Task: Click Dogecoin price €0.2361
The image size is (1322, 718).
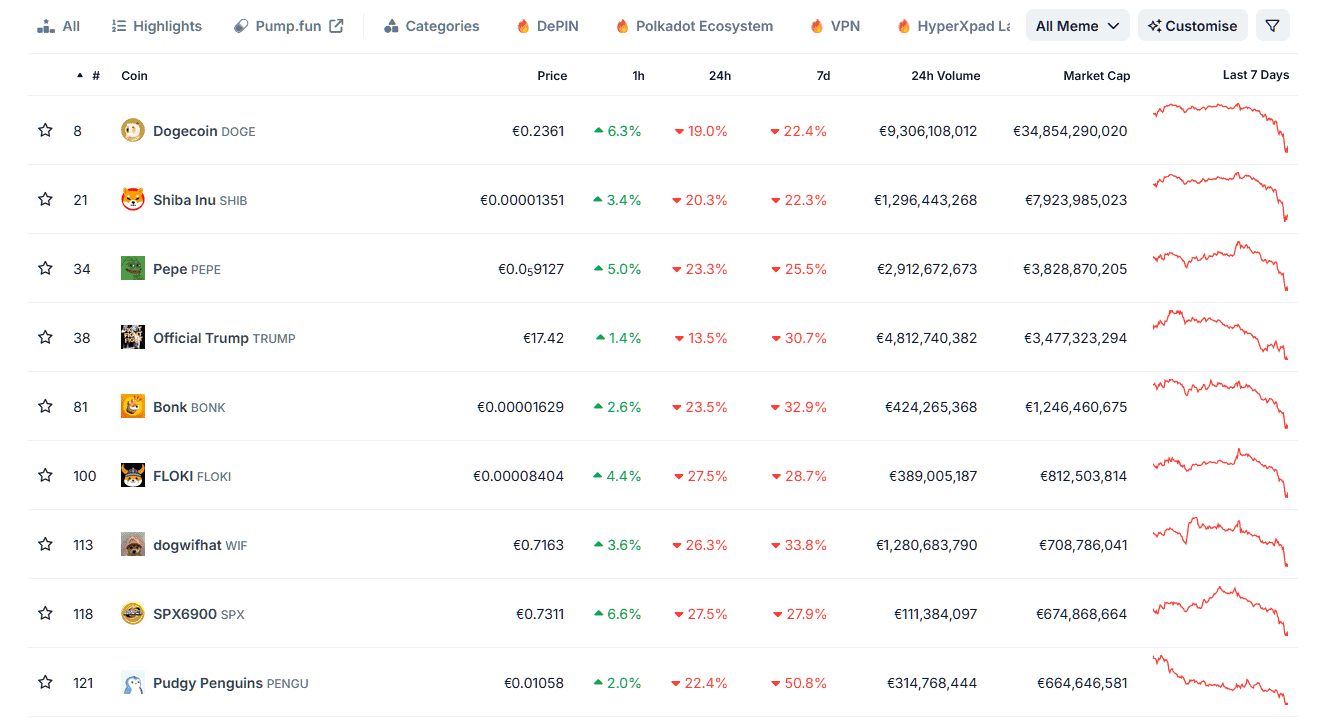Action: click(x=538, y=131)
